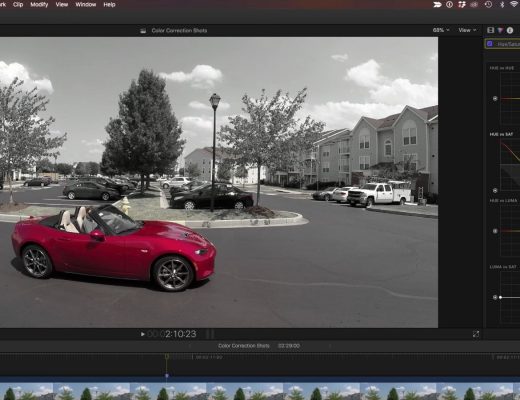The width and height of the screenshot is (520, 400).
Task: Open the Bluetooth menu bar icon
Action: (502, 4)
